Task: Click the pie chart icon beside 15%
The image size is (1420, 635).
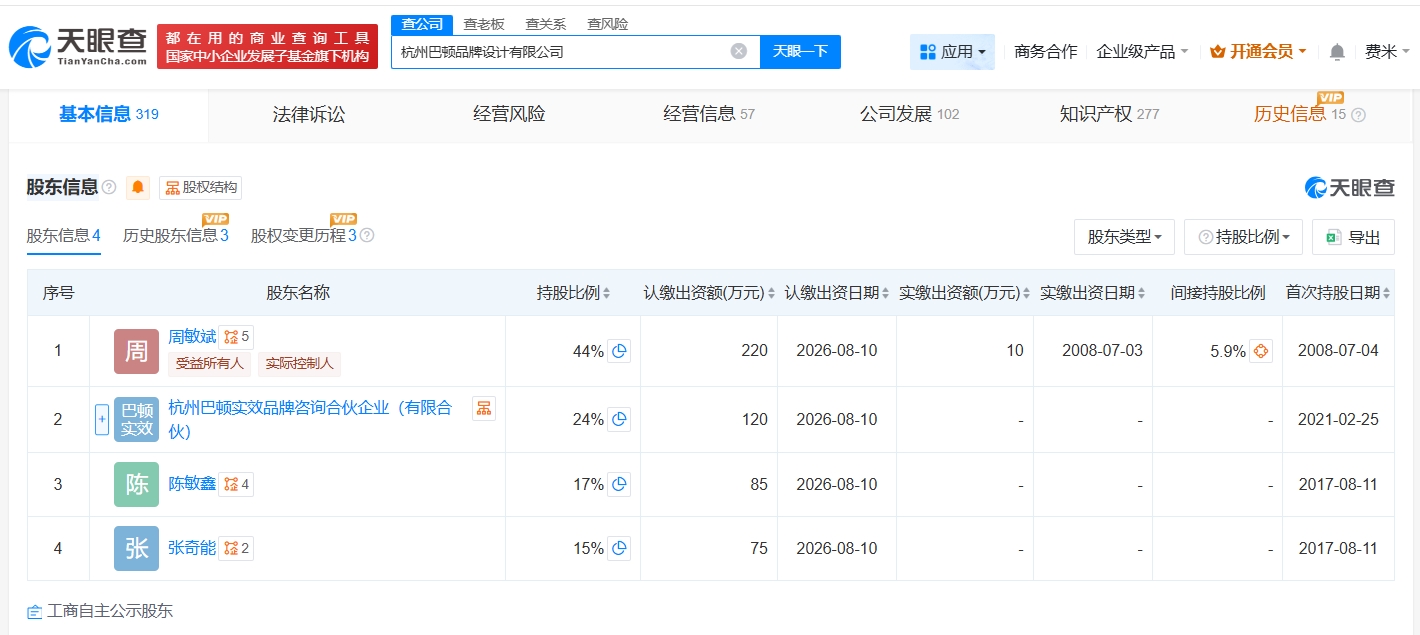Action: tap(619, 548)
